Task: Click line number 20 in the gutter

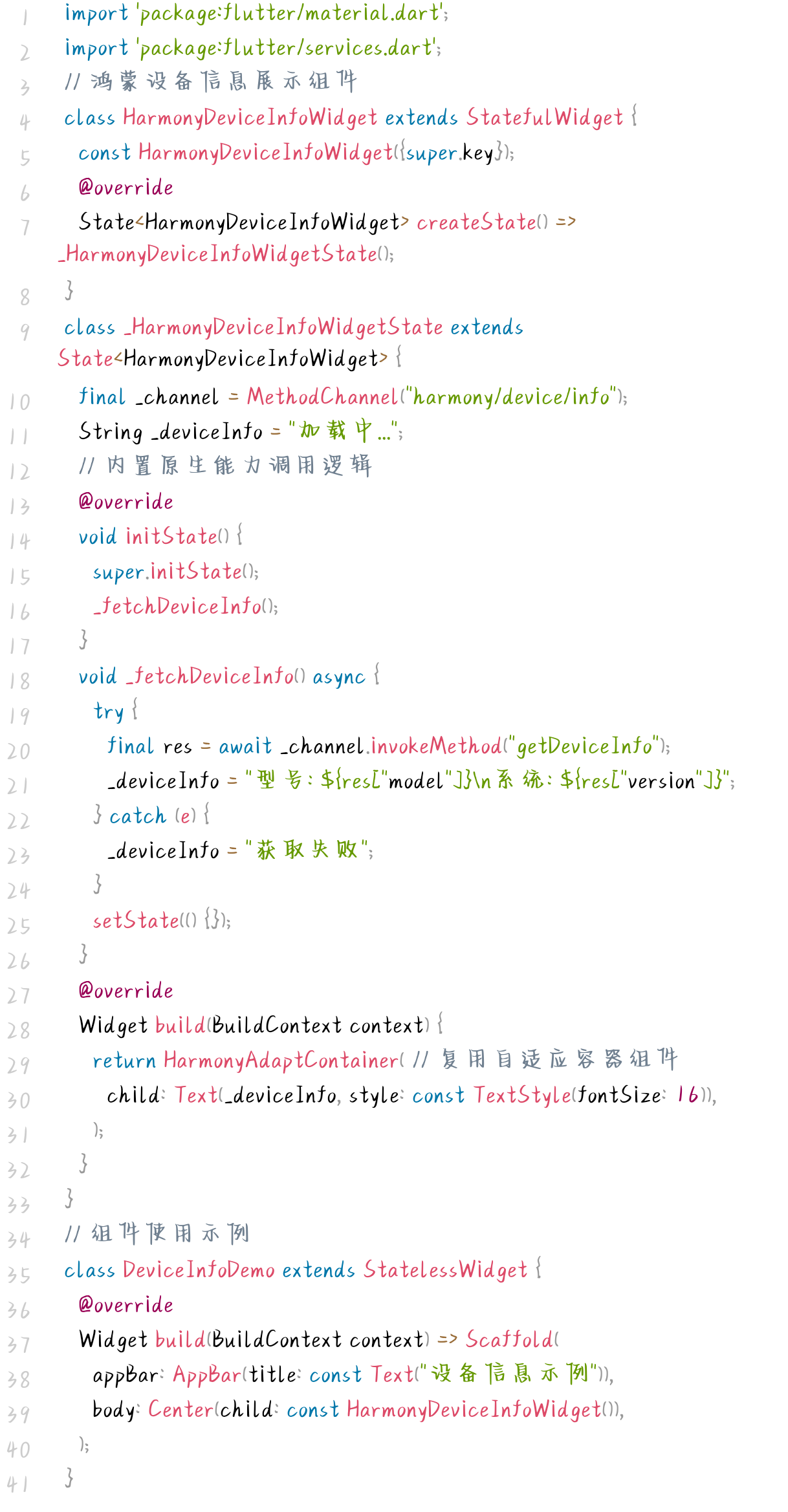Action: click(x=19, y=751)
